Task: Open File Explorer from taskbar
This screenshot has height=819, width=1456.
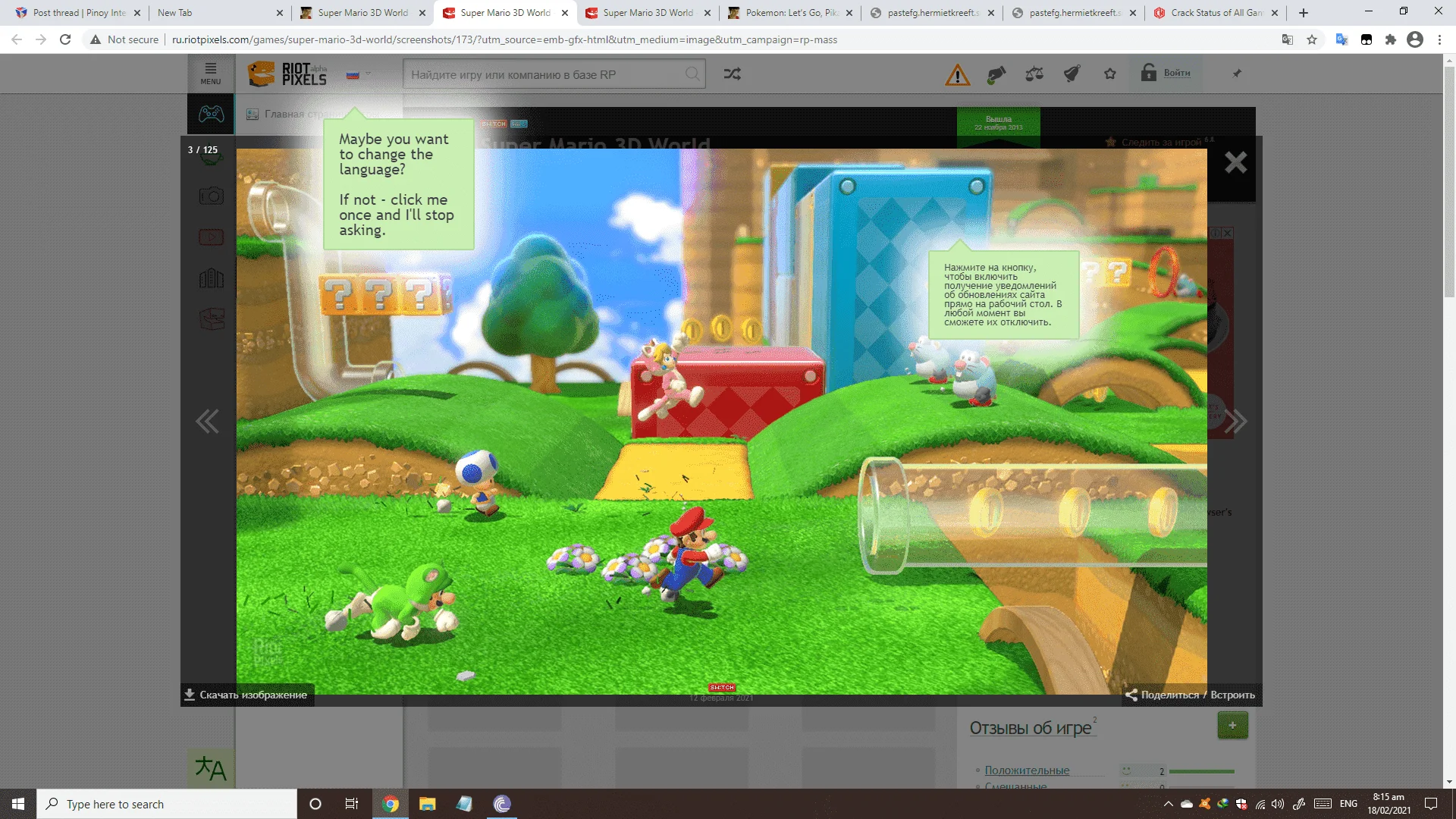Action: tap(428, 804)
